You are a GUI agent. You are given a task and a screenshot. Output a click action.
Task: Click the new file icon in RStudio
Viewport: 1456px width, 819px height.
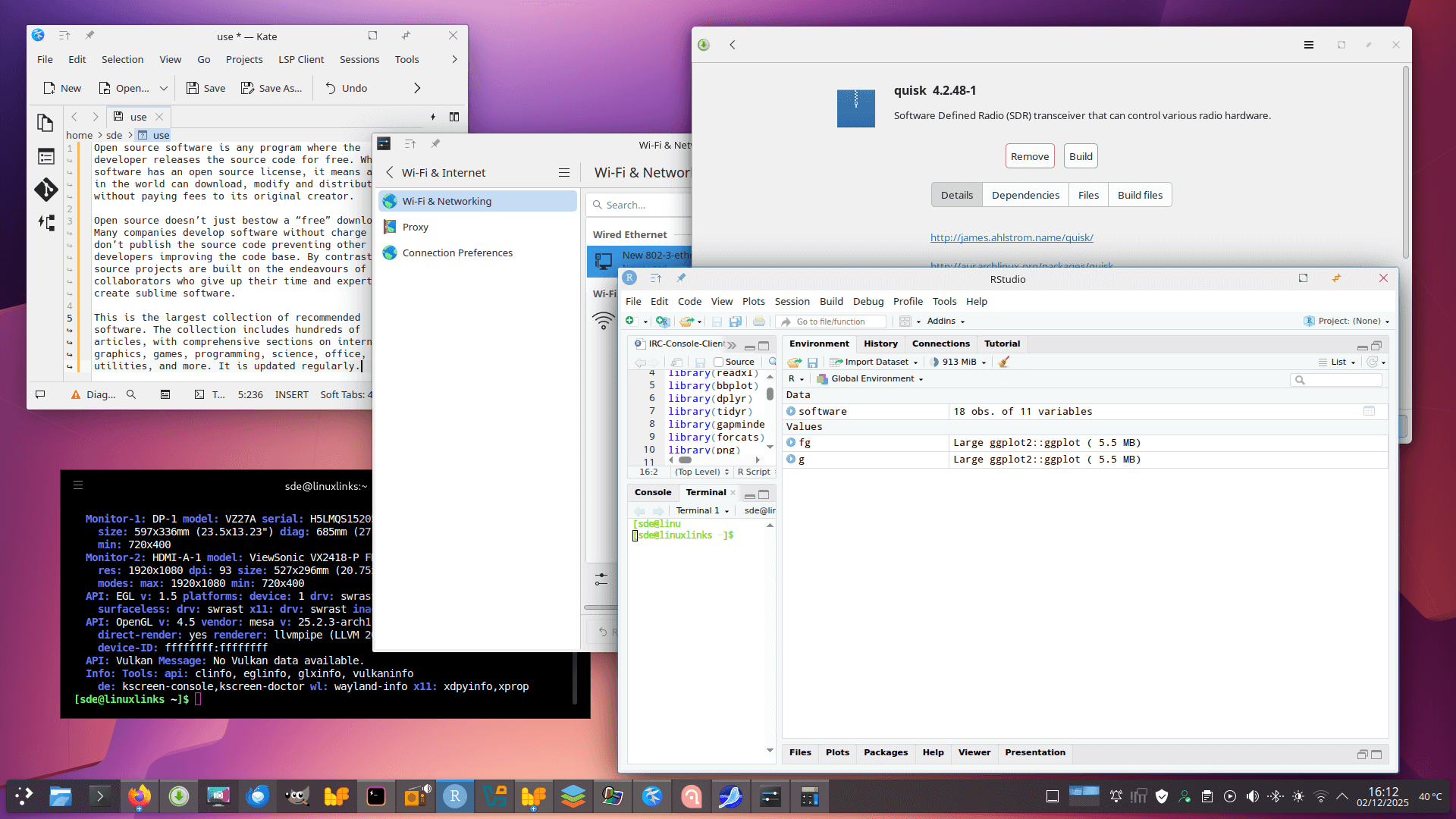[x=629, y=322]
